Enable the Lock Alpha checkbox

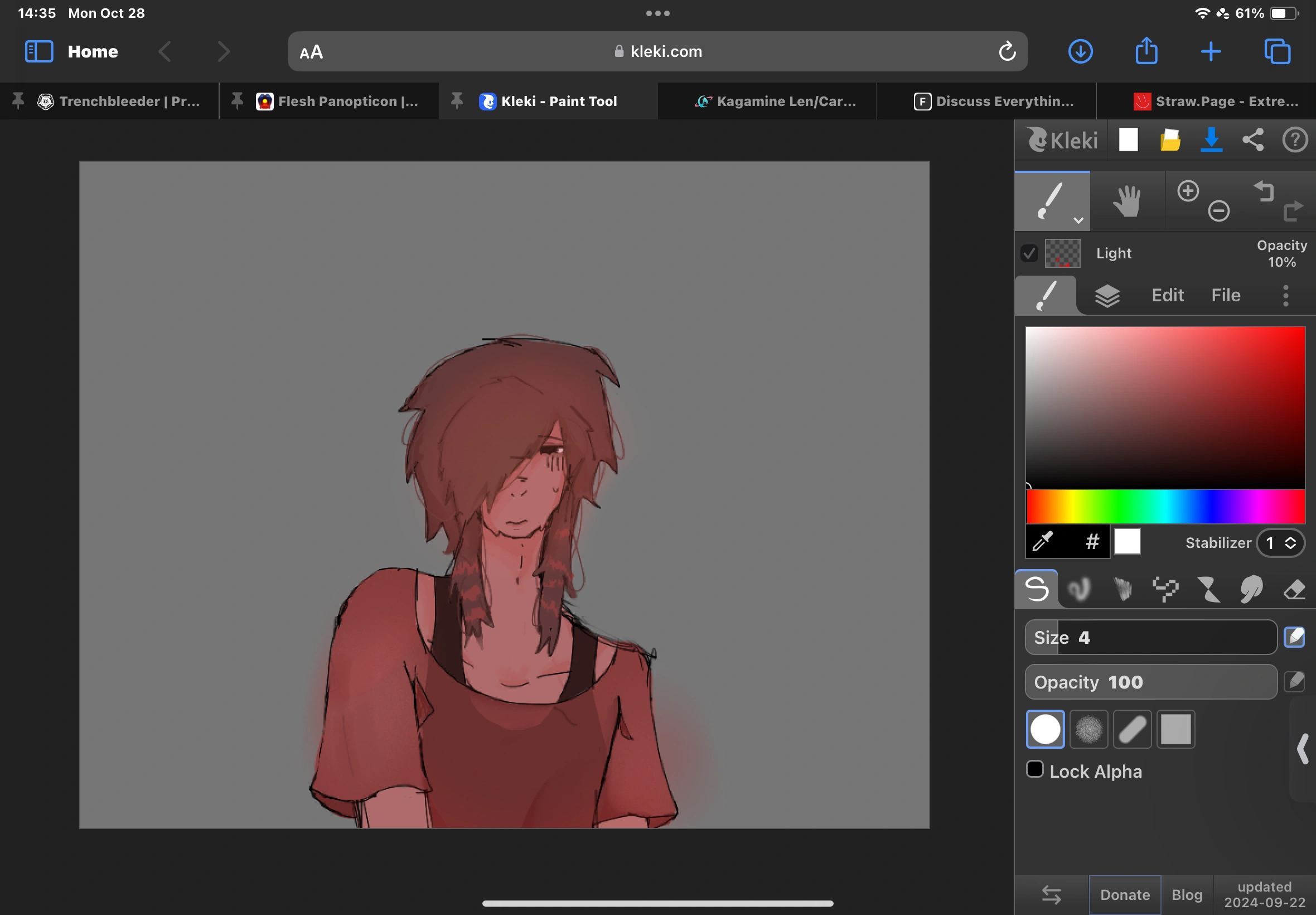pyautogui.click(x=1035, y=769)
